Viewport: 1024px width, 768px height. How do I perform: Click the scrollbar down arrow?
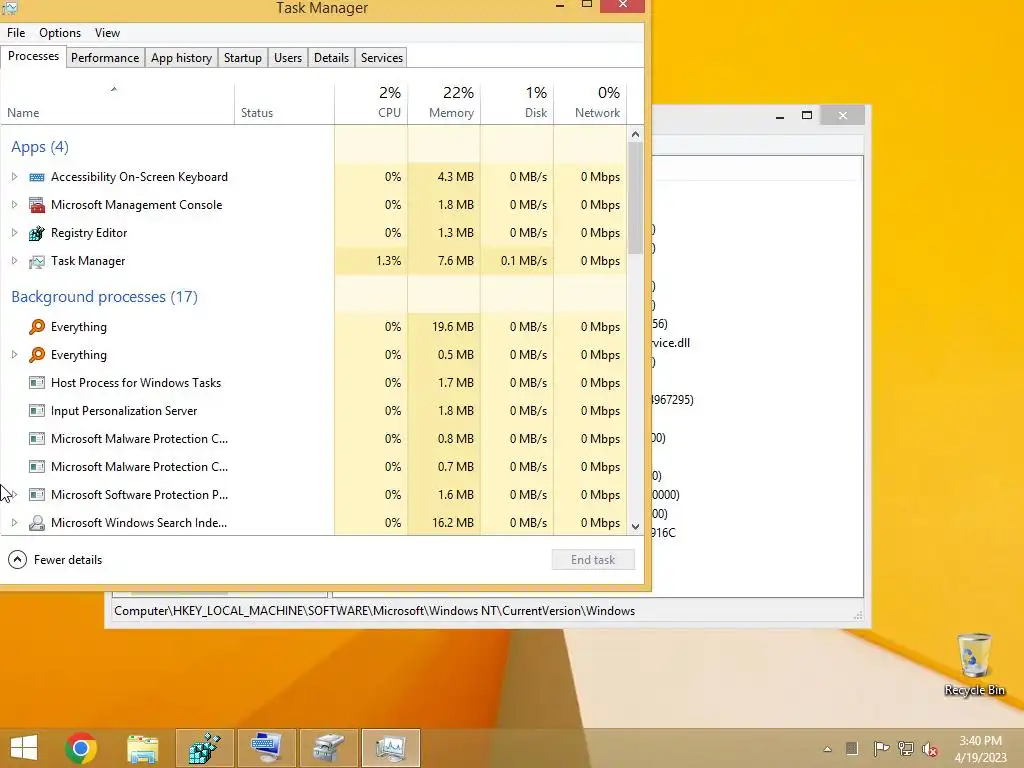(635, 526)
